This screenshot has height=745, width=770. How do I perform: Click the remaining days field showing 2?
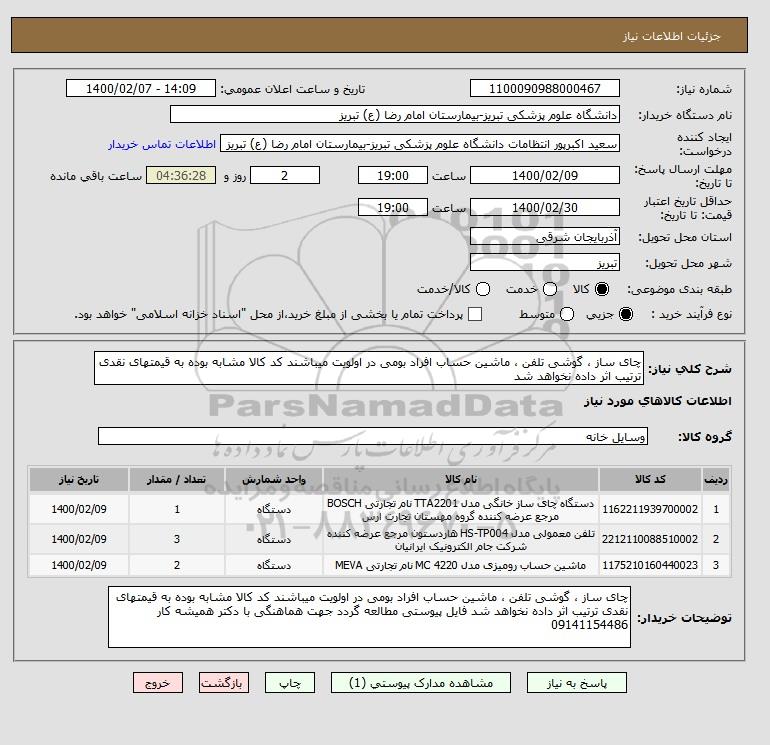pyautogui.click(x=285, y=175)
